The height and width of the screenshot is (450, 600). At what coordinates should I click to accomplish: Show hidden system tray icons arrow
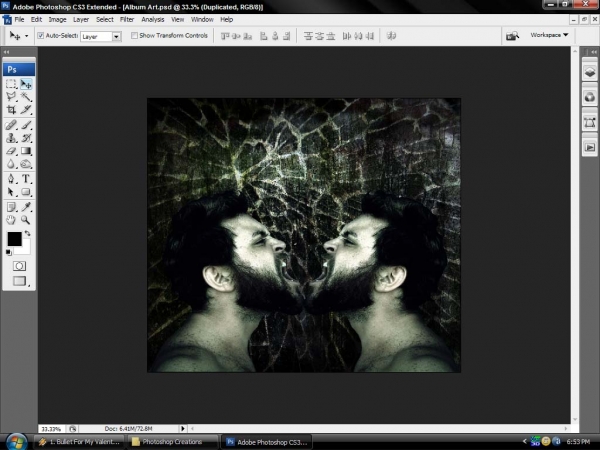pos(525,442)
